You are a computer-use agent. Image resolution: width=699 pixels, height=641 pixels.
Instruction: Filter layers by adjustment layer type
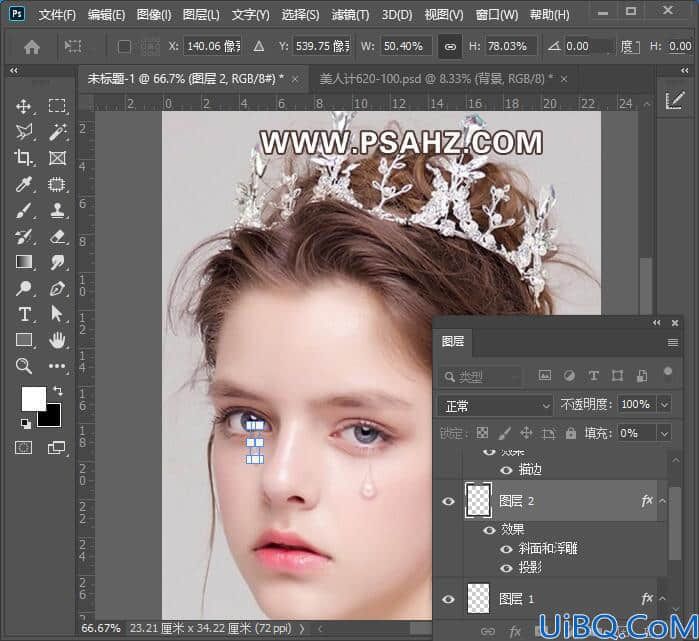[569, 376]
